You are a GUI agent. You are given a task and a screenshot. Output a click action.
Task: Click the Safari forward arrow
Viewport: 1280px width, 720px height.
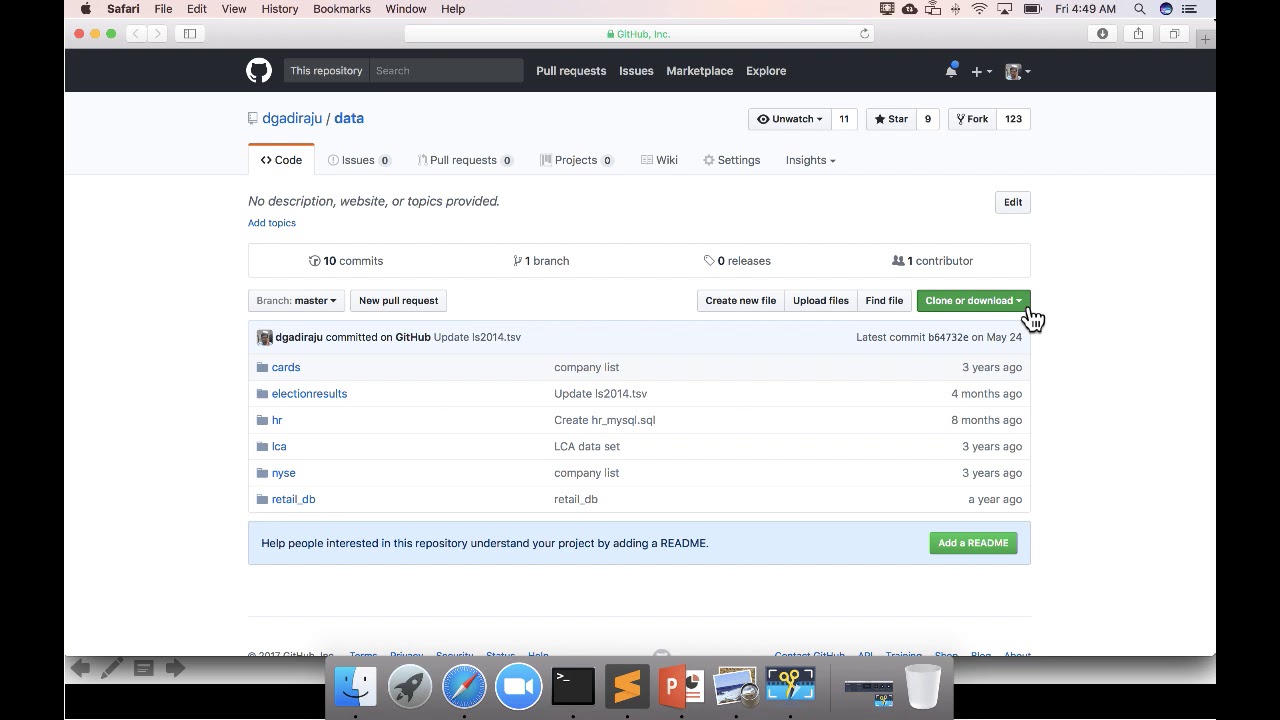click(158, 34)
